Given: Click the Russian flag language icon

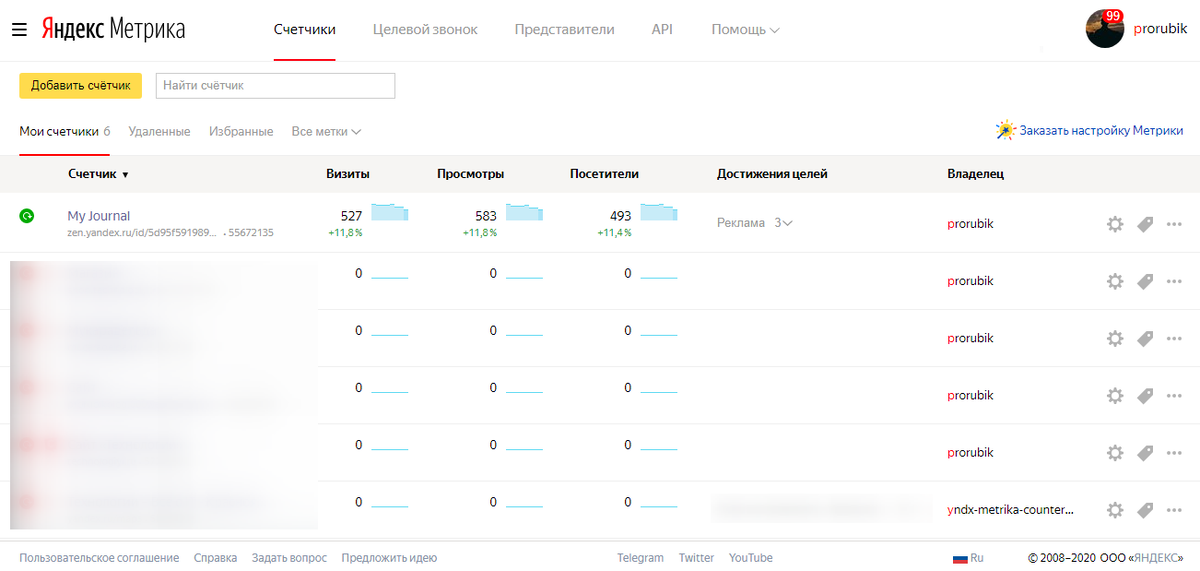Looking at the screenshot, I should pyautogui.click(x=959, y=558).
